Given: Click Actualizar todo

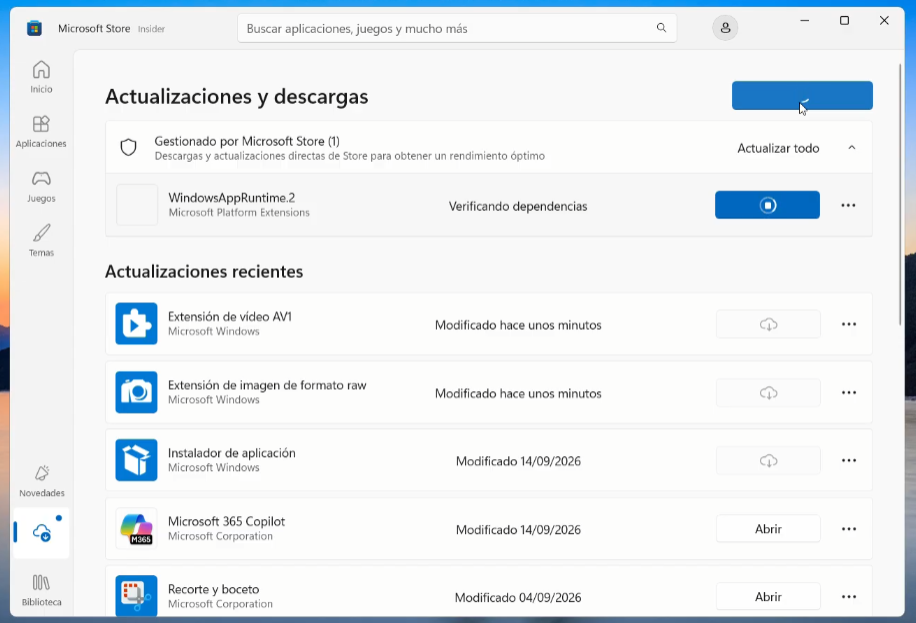Looking at the screenshot, I should tap(778, 148).
